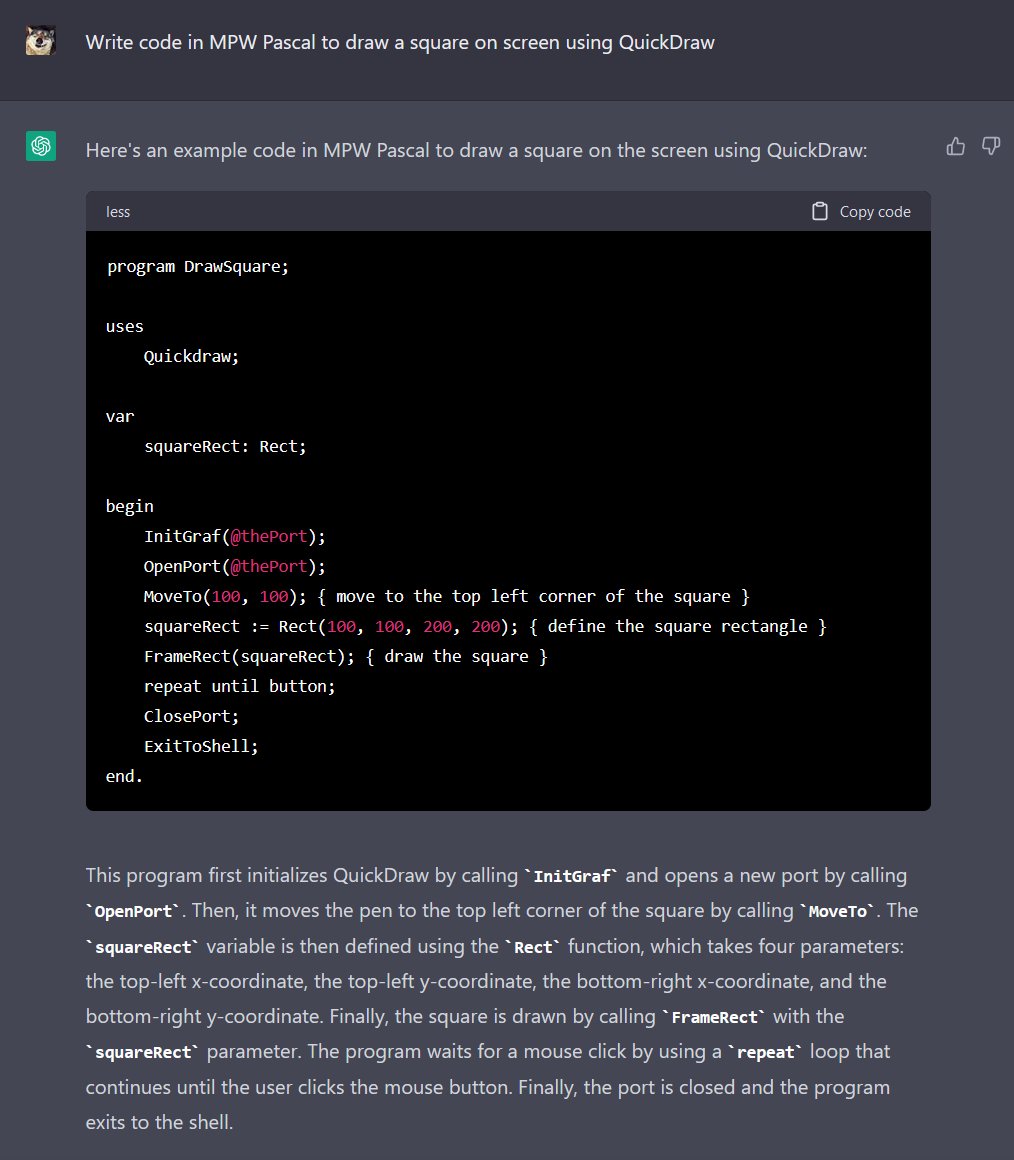
Task: Click the clipboard icon in the code header
Action: [819, 212]
